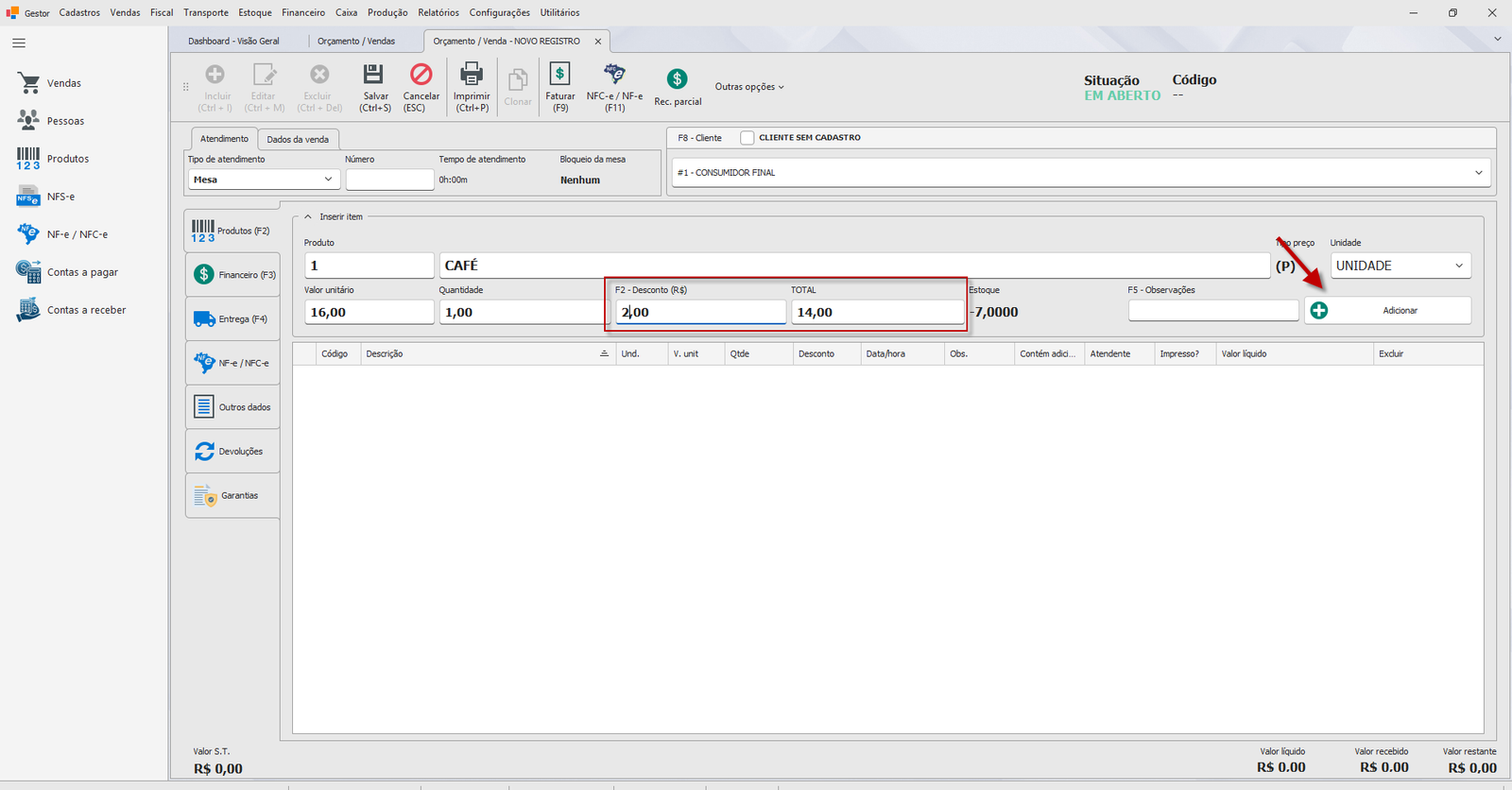Collapse the Inserir item section

pyautogui.click(x=308, y=216)
